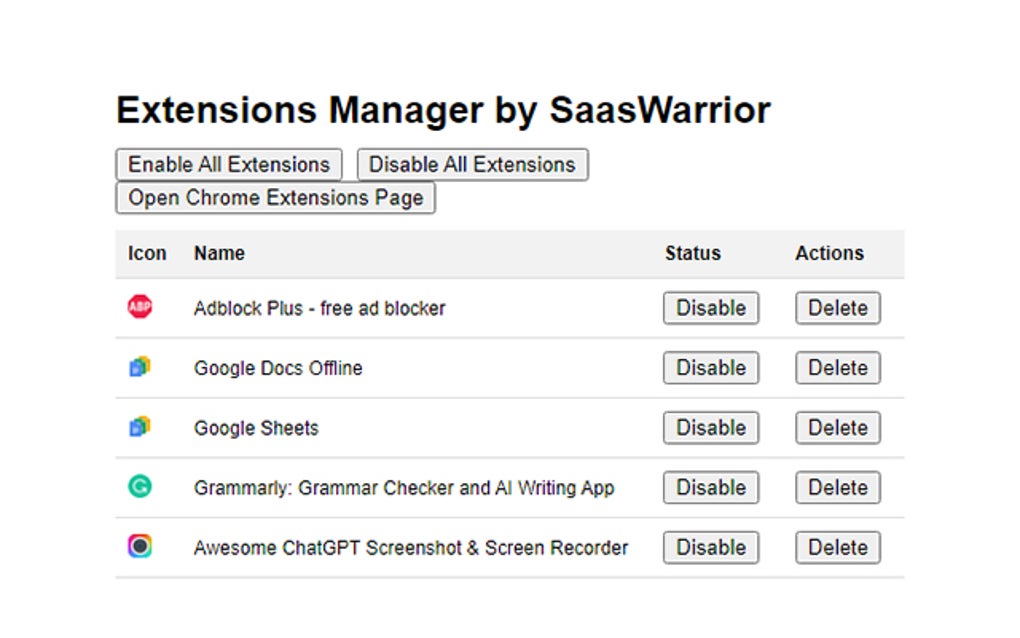This screenshot has width=1020, height=638.
Task: Delete Google Docs Offline extension
Action: [x=837, y=368]
